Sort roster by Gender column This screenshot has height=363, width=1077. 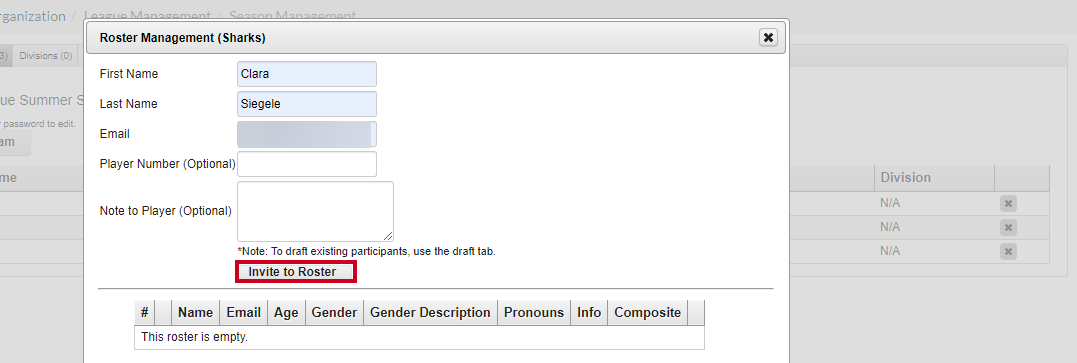point(334,312)
